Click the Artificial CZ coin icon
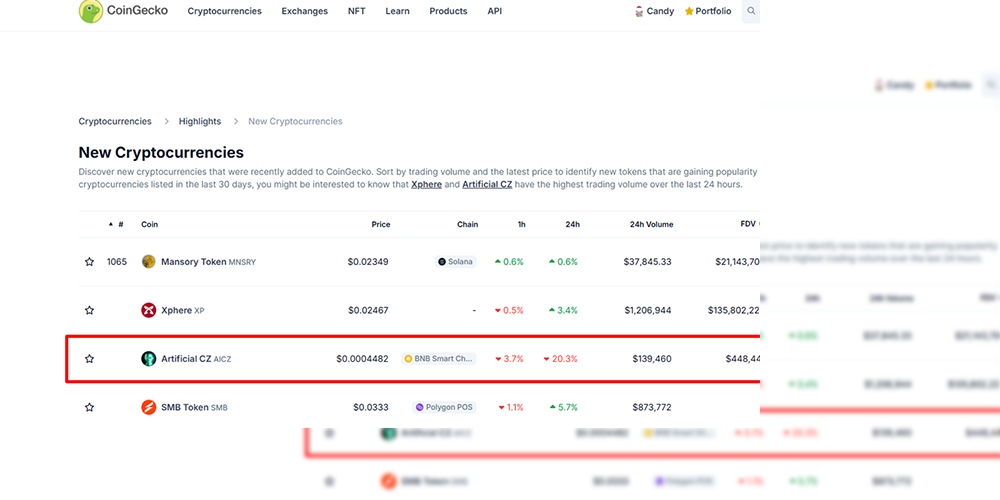The image size is (1000, 500). tap(149, 359)
